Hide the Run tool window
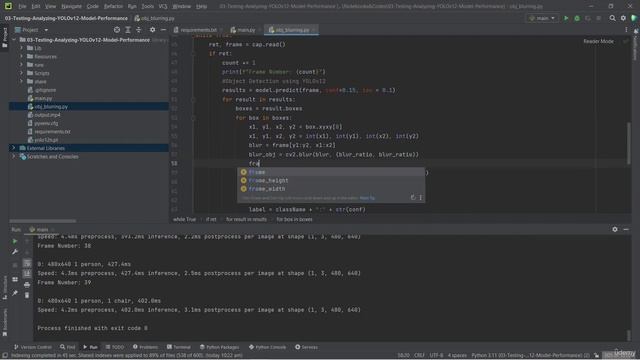Viewport: 640px width, 360px height. (626, 229)
